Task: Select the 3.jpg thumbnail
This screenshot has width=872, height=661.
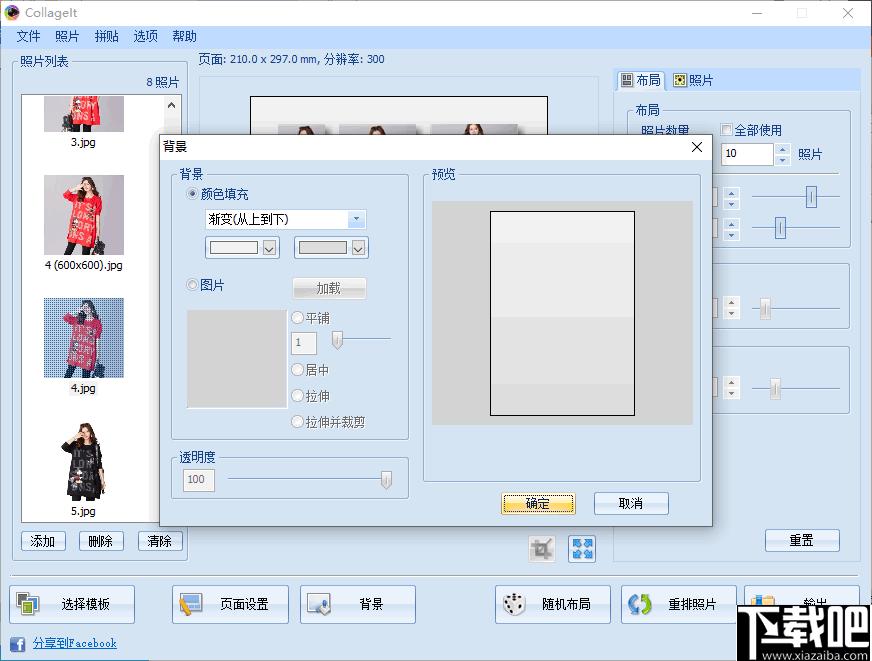Action: coord(83,114)
